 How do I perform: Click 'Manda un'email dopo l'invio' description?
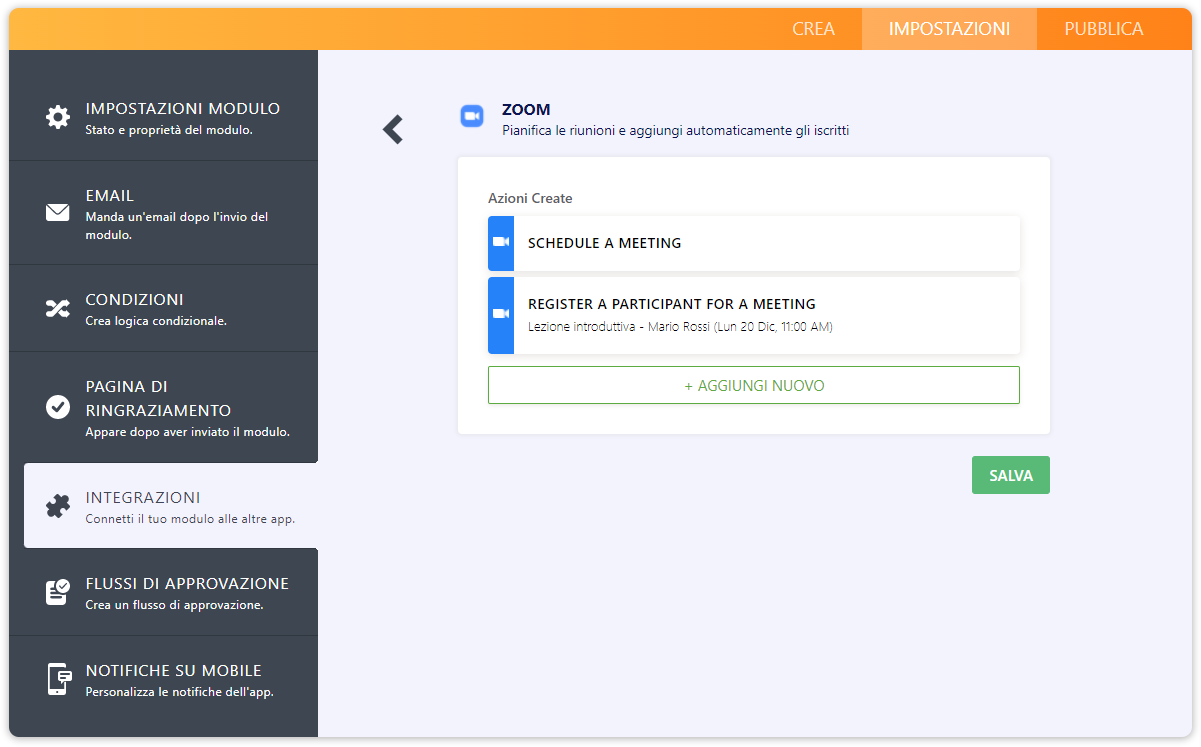pyautogui.click(x=177, y=226)
